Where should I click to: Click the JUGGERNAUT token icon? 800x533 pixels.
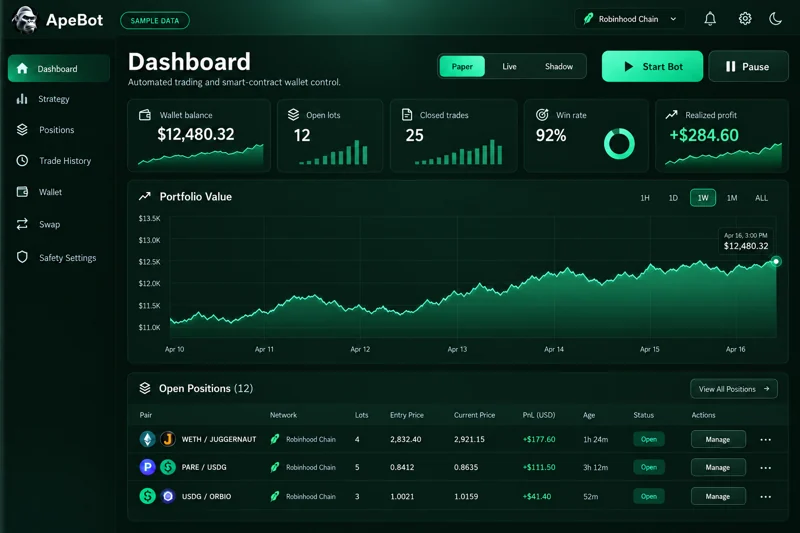[x=168, y=439]
